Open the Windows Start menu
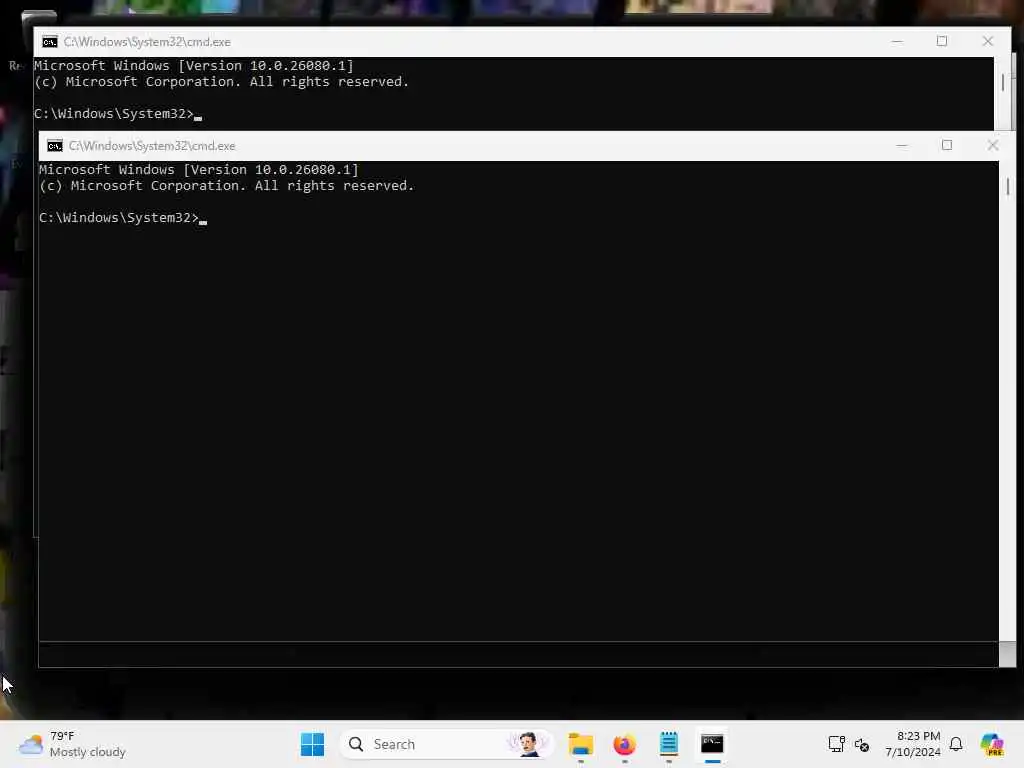This screenshot has width=1024, height=768. (x=312, y=744)
